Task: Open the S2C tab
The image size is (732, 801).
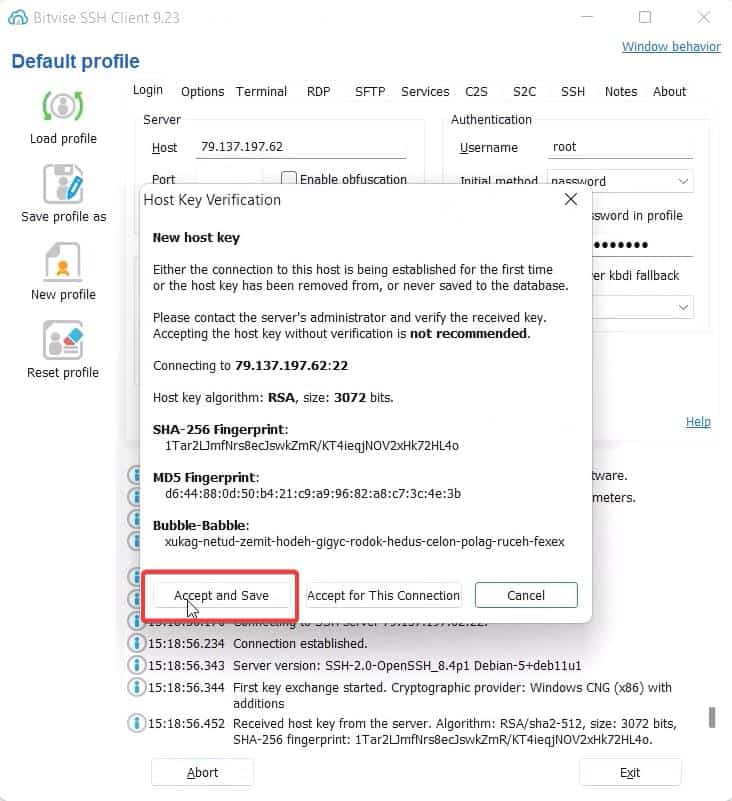Action: 524,91
